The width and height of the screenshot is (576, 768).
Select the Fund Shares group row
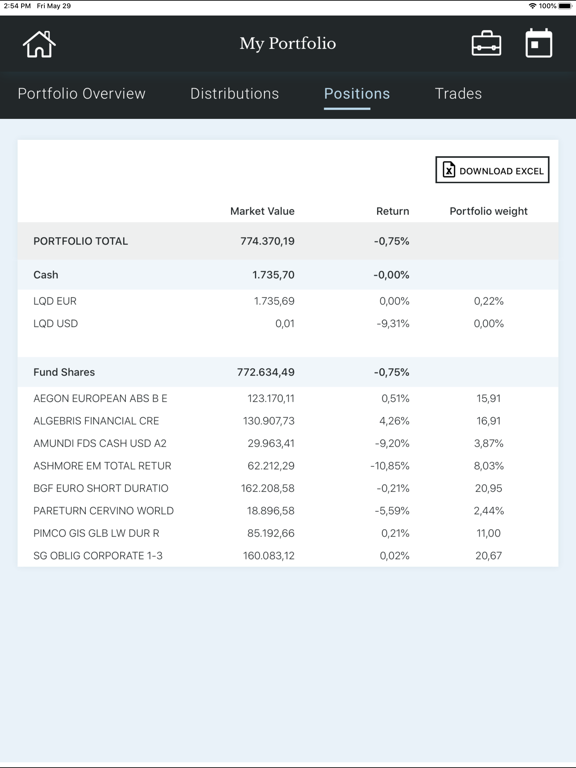[x=288, y=372]
